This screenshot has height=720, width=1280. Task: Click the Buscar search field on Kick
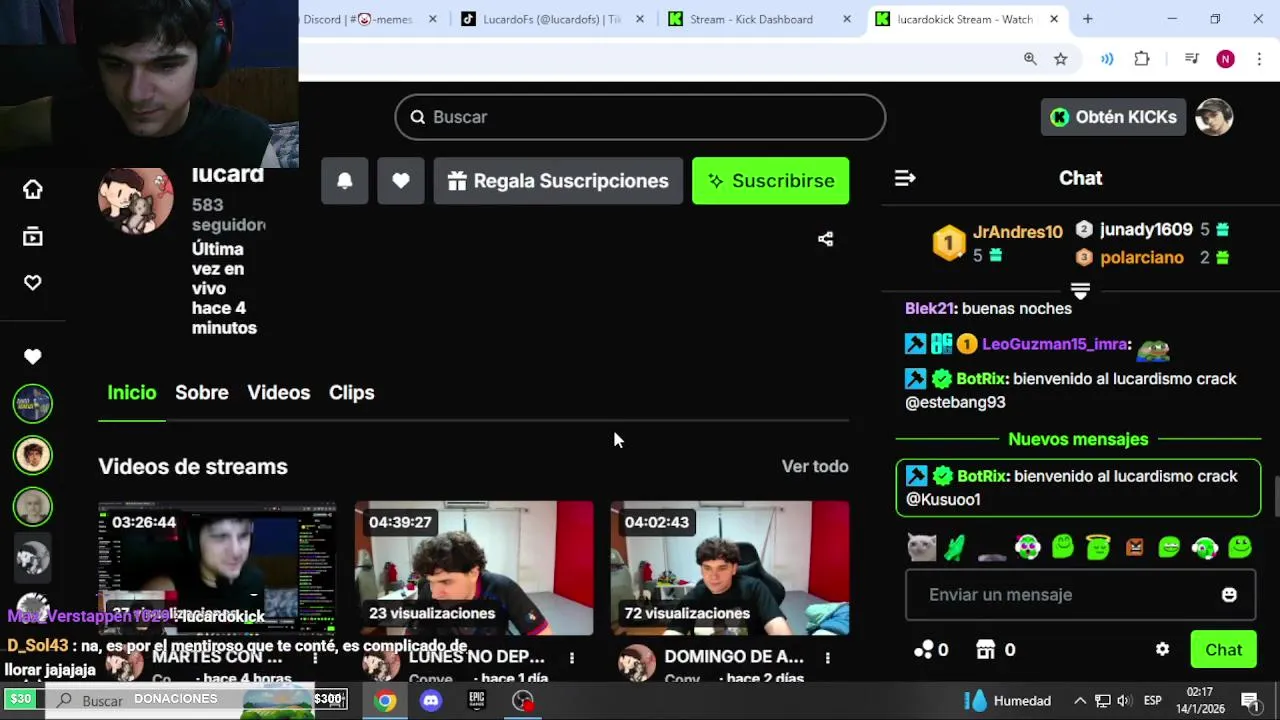tap(640, 117)
